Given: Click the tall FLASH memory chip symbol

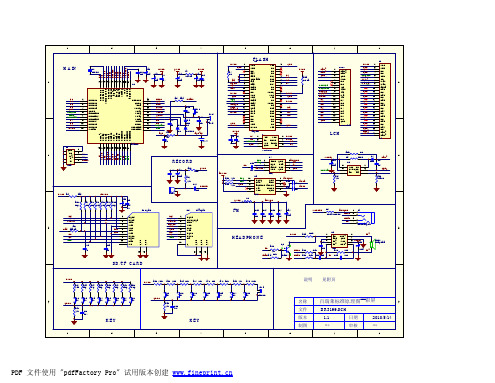Looking at the screenshot, I should (x=262, y=97).
